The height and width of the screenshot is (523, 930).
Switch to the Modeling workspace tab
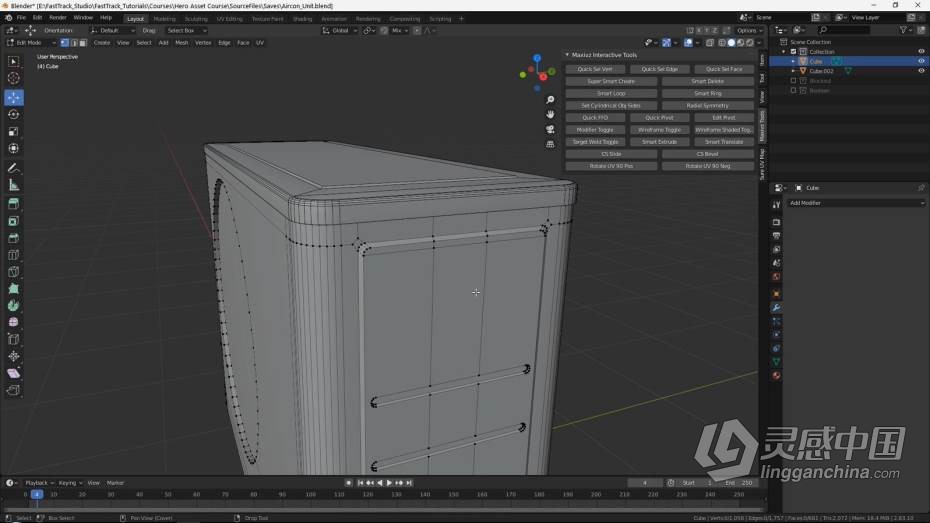pos(164,18)
